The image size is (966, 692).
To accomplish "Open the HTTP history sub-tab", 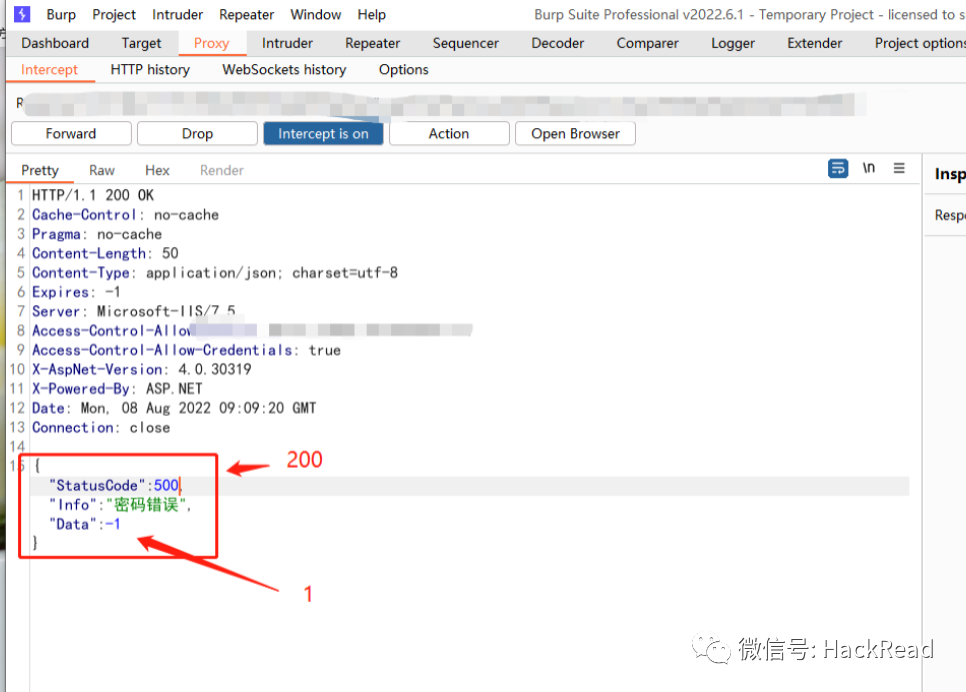I will 150,70.
